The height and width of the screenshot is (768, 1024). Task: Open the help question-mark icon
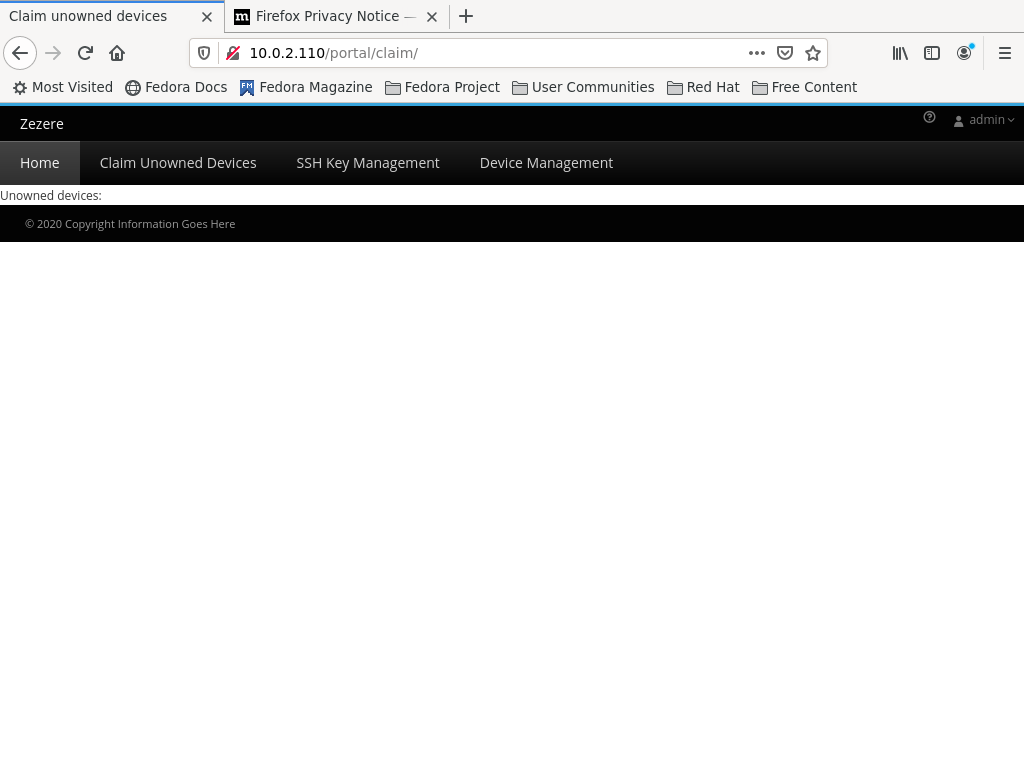[x=929, y=118]
